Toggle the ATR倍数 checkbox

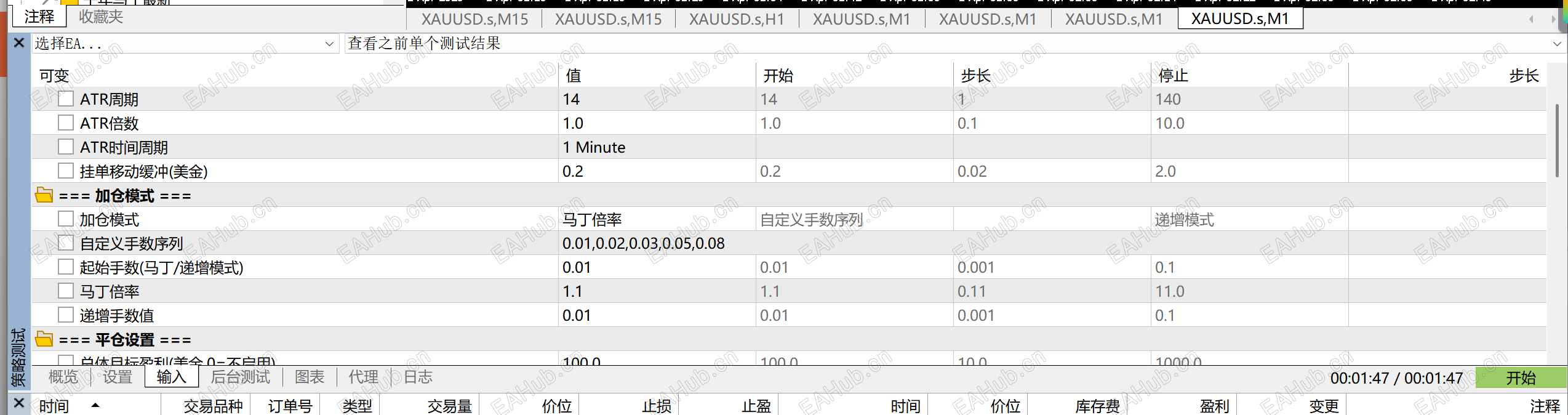coord(66,123)
